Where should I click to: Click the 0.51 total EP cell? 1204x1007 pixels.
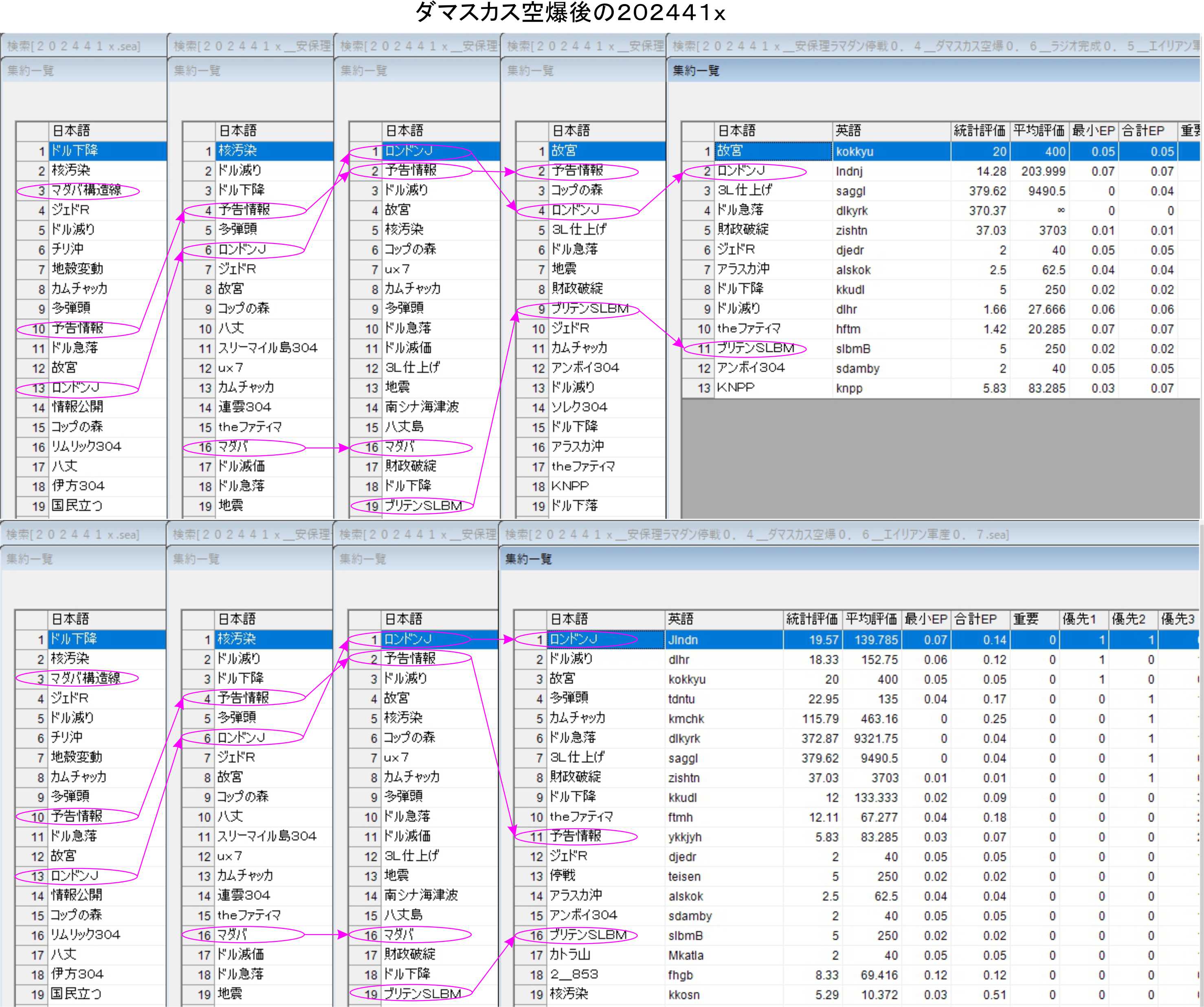click(980, 995)
